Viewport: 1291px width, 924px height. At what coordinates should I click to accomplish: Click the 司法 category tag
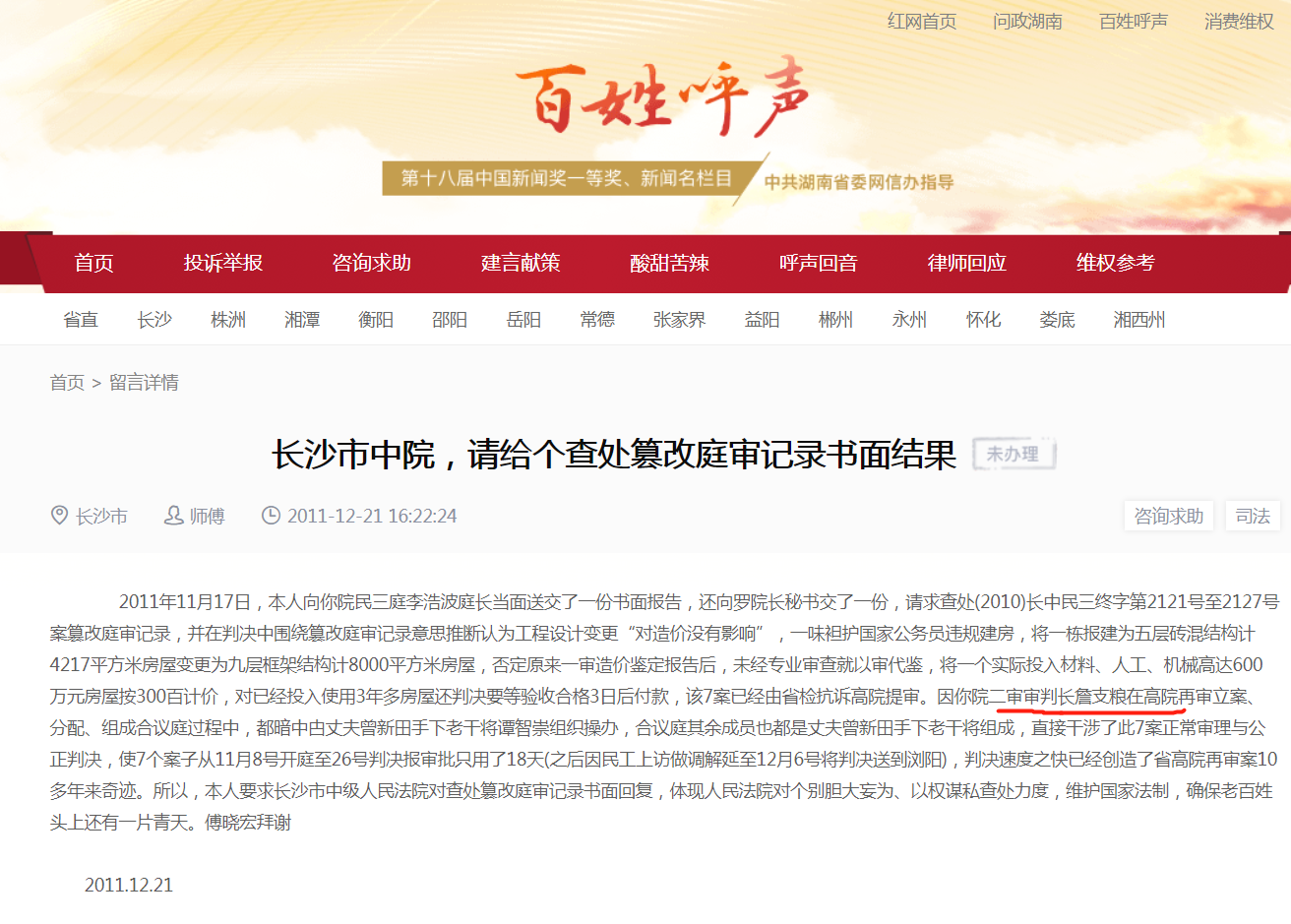pyautogui.click(x=1252, y=517)
